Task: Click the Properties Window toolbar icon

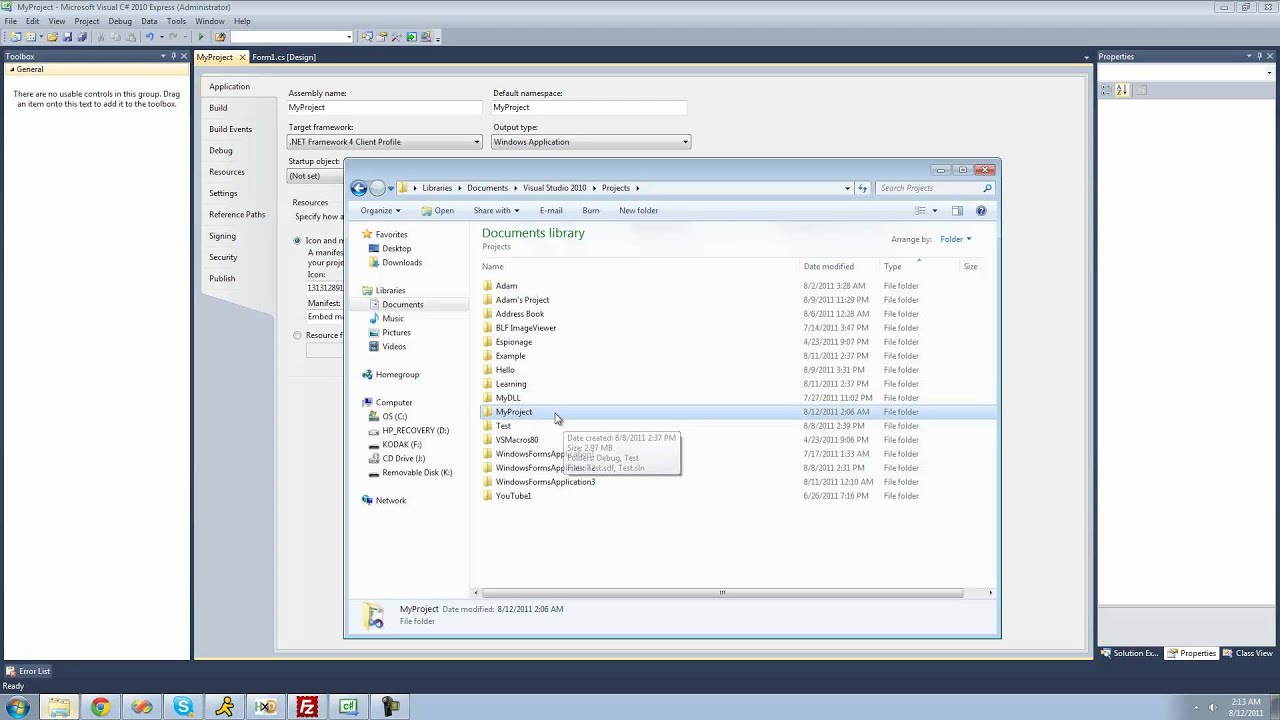Action: coord(382,37)
